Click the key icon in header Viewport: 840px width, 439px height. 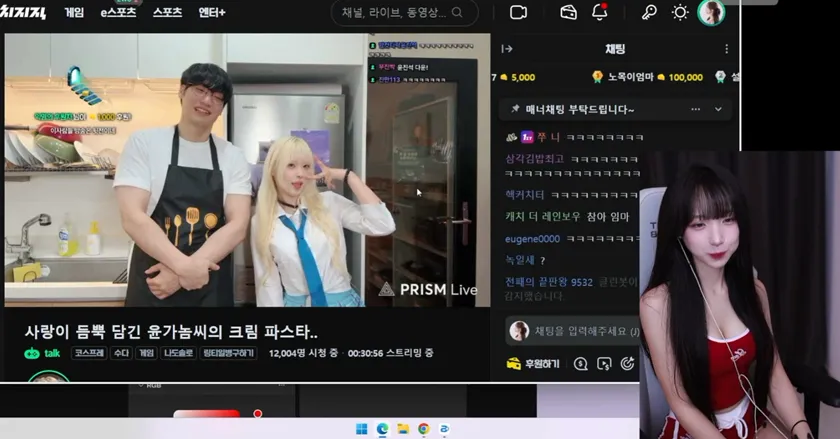click(649, 12)
